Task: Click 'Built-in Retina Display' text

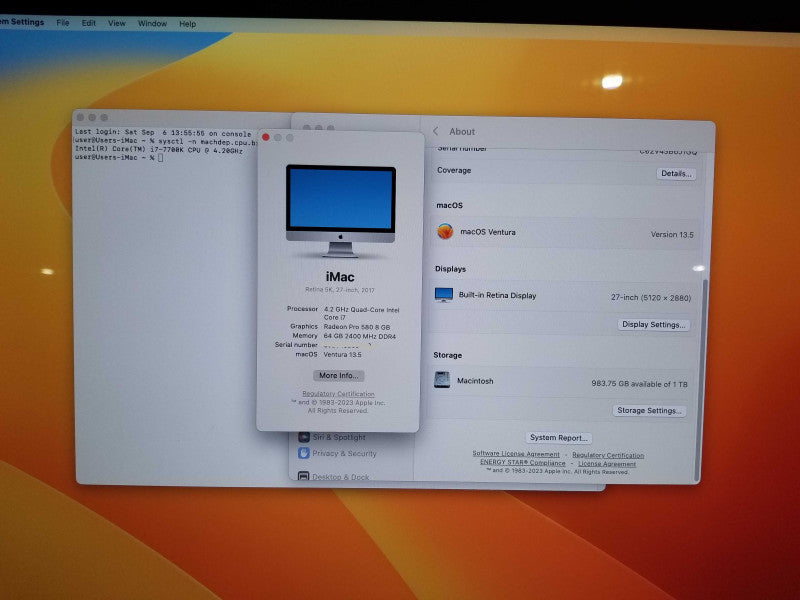Action: [x=497, y=295]
